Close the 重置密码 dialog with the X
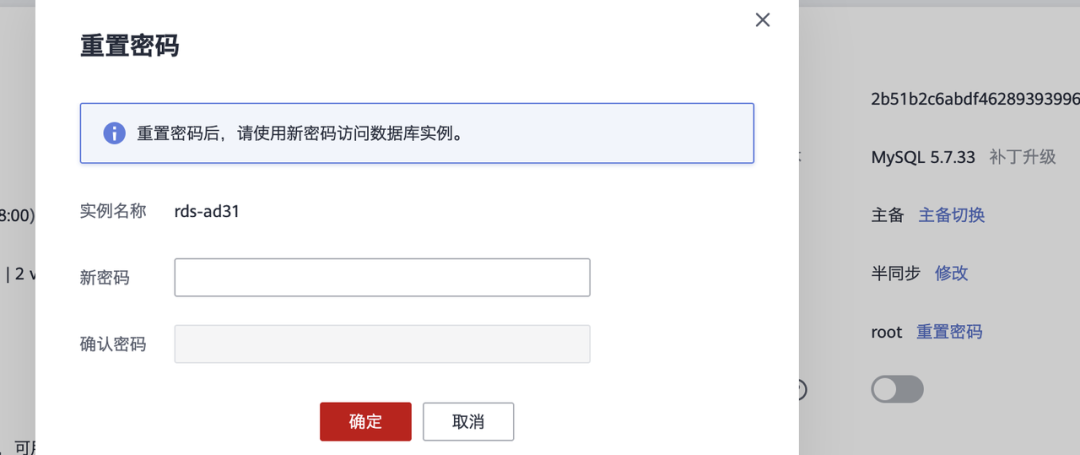Image resolution: width=1080 pixels, height=455 pixels. 763,20
